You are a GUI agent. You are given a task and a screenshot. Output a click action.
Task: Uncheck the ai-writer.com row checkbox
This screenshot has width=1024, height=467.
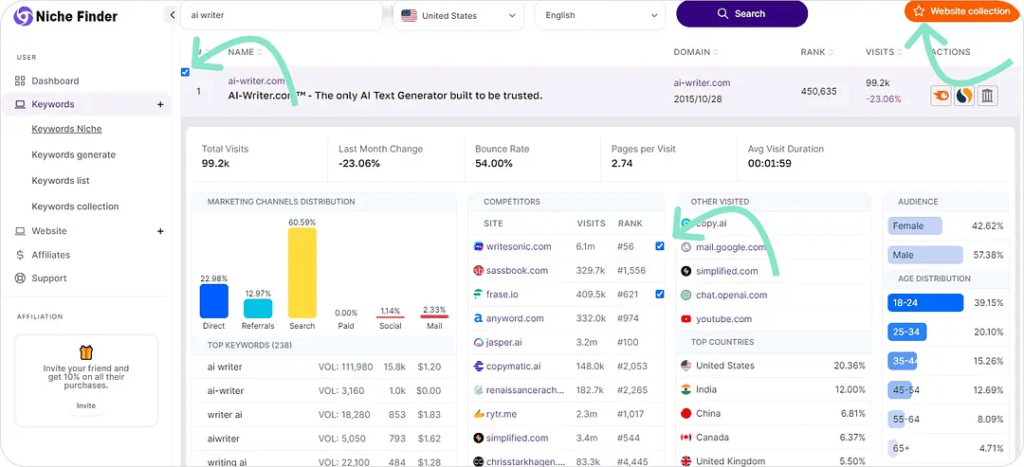point(186,72)
